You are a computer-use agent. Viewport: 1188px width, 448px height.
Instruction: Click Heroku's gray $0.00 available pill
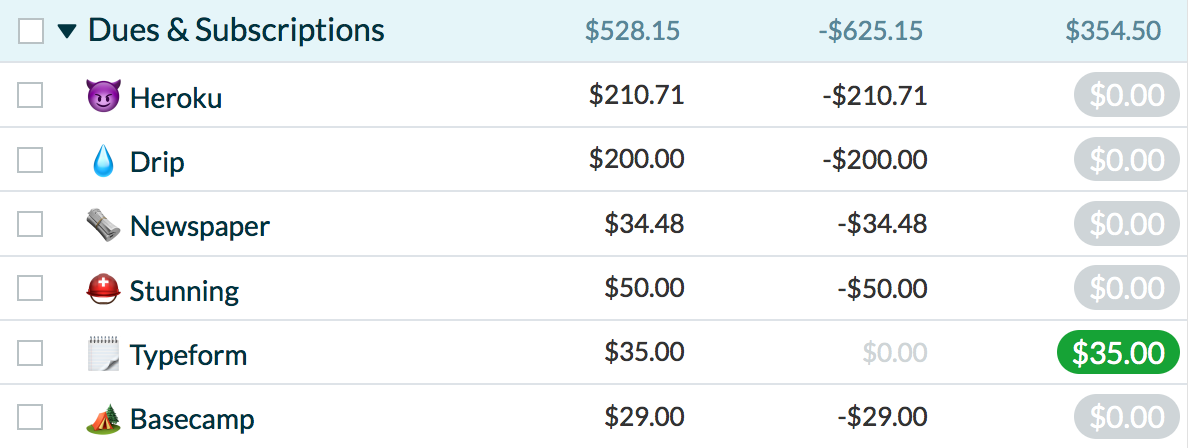pyautogui.click(x=1126, y=96)
